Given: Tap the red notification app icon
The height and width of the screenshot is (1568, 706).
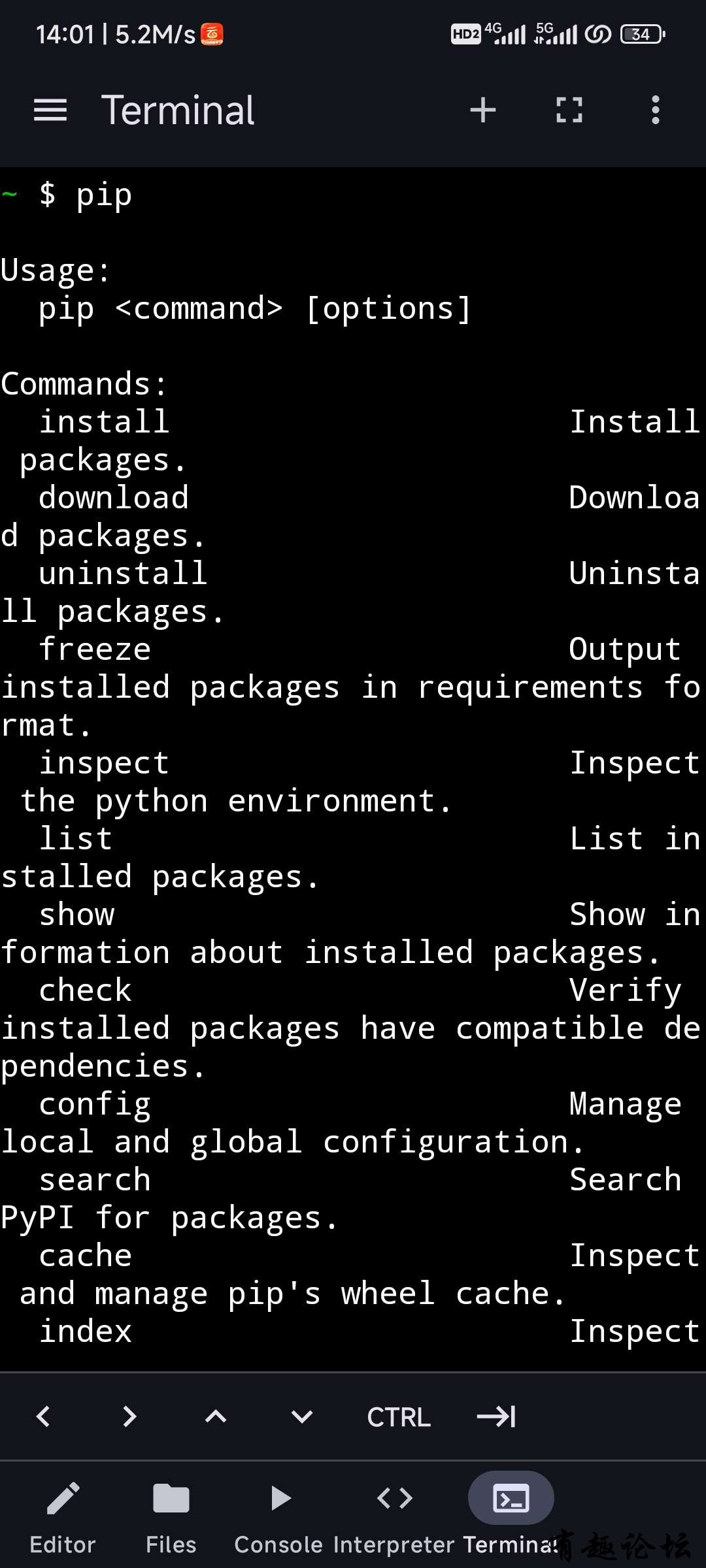Looking at the screenshot, I should [x=212, y=34].
